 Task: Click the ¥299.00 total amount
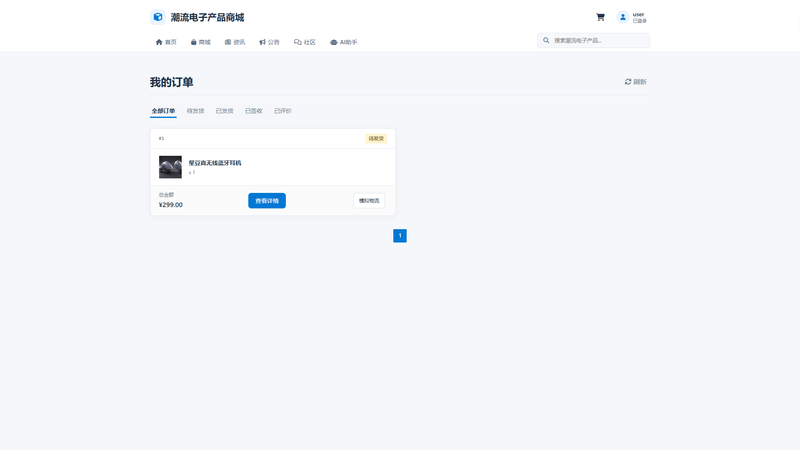(x=170, y=205)
